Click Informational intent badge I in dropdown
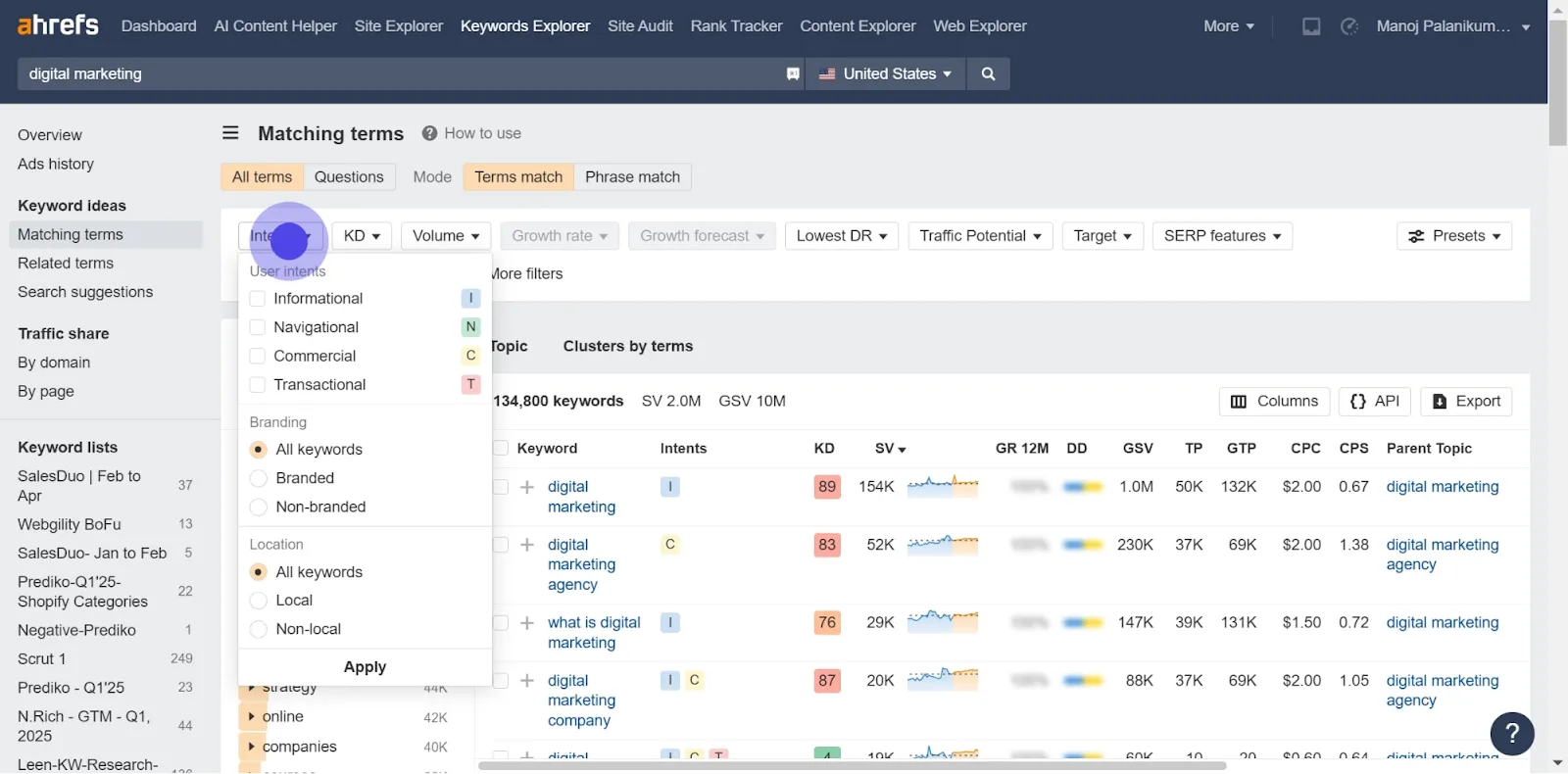The height and width of the screenshot is (774, 1568). [470, 298]
